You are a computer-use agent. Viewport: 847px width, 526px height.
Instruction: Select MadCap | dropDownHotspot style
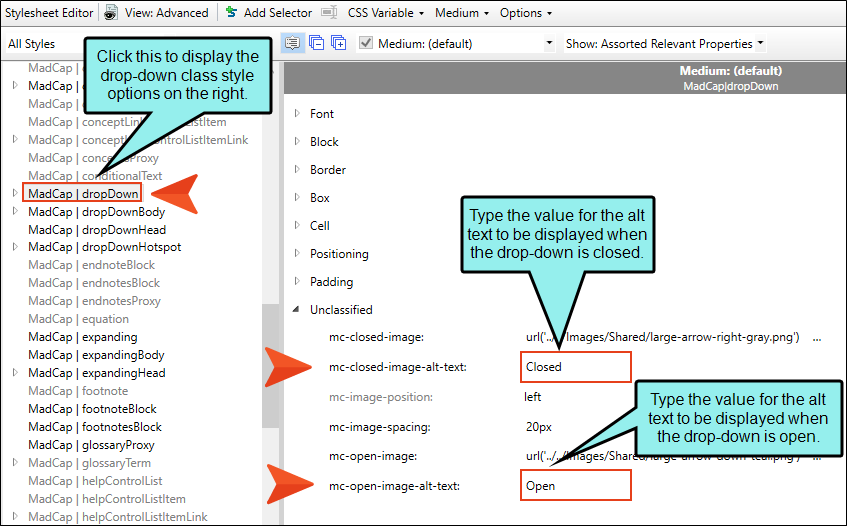point(104,247)
